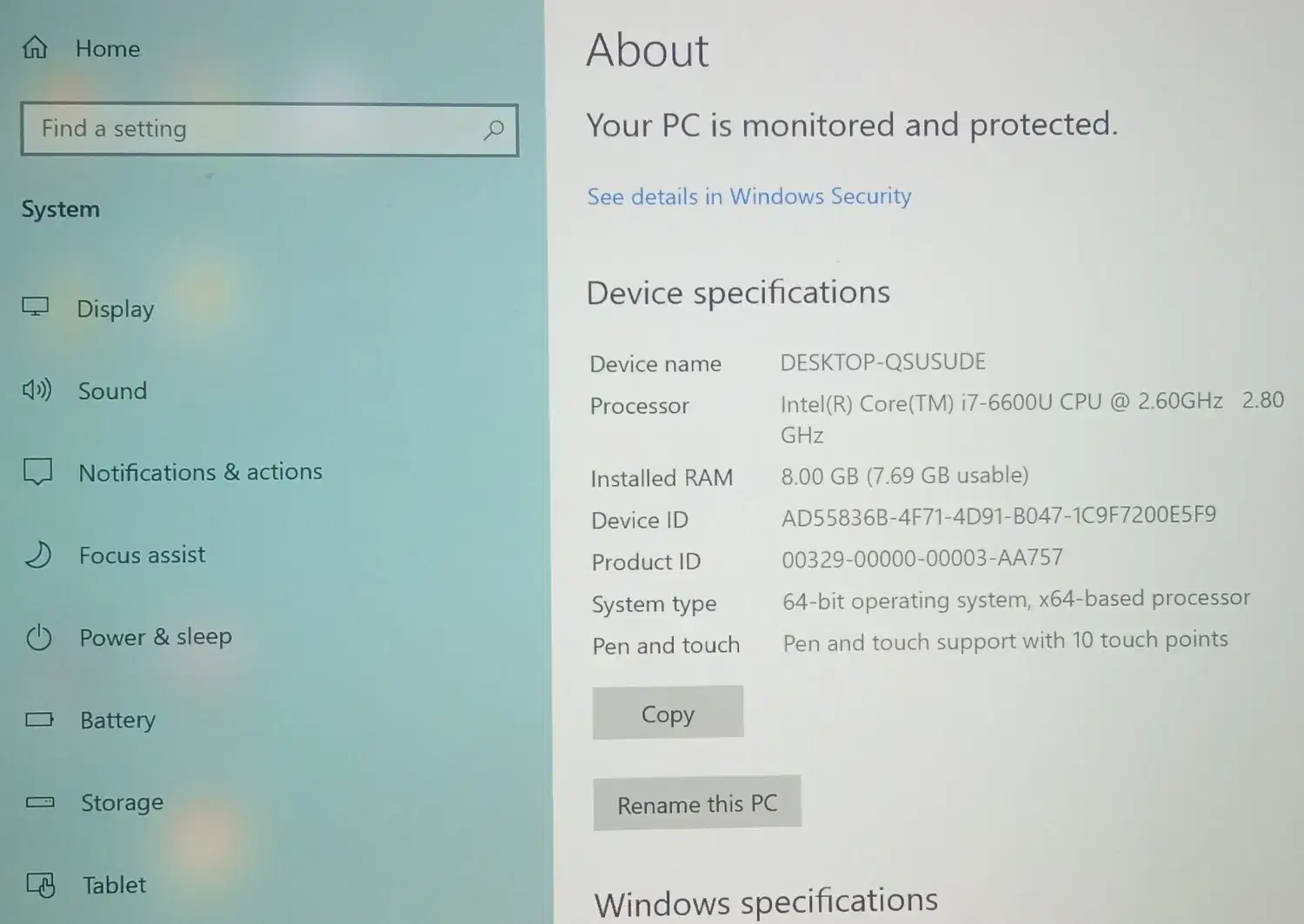Select Power & sleep label

click(x=156, y=637)
